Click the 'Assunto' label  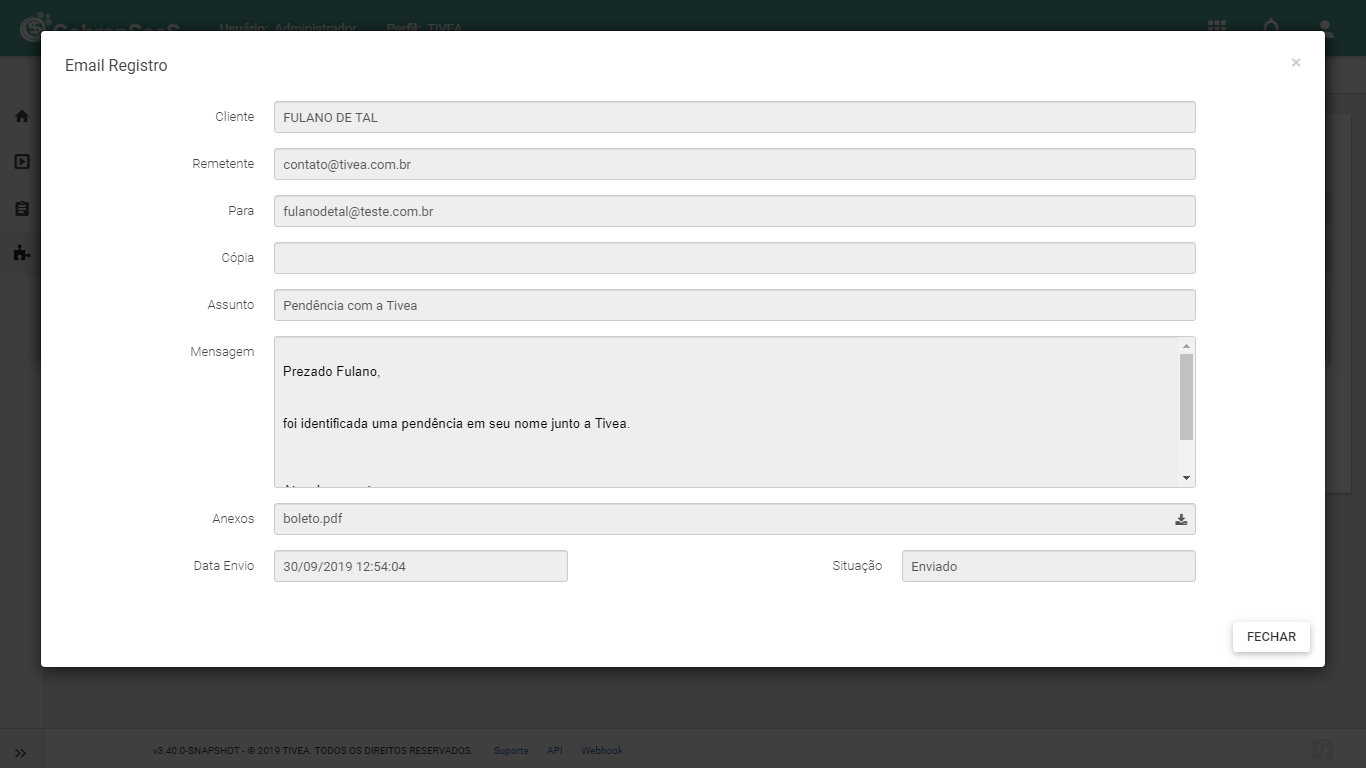[x=231, y=305]
